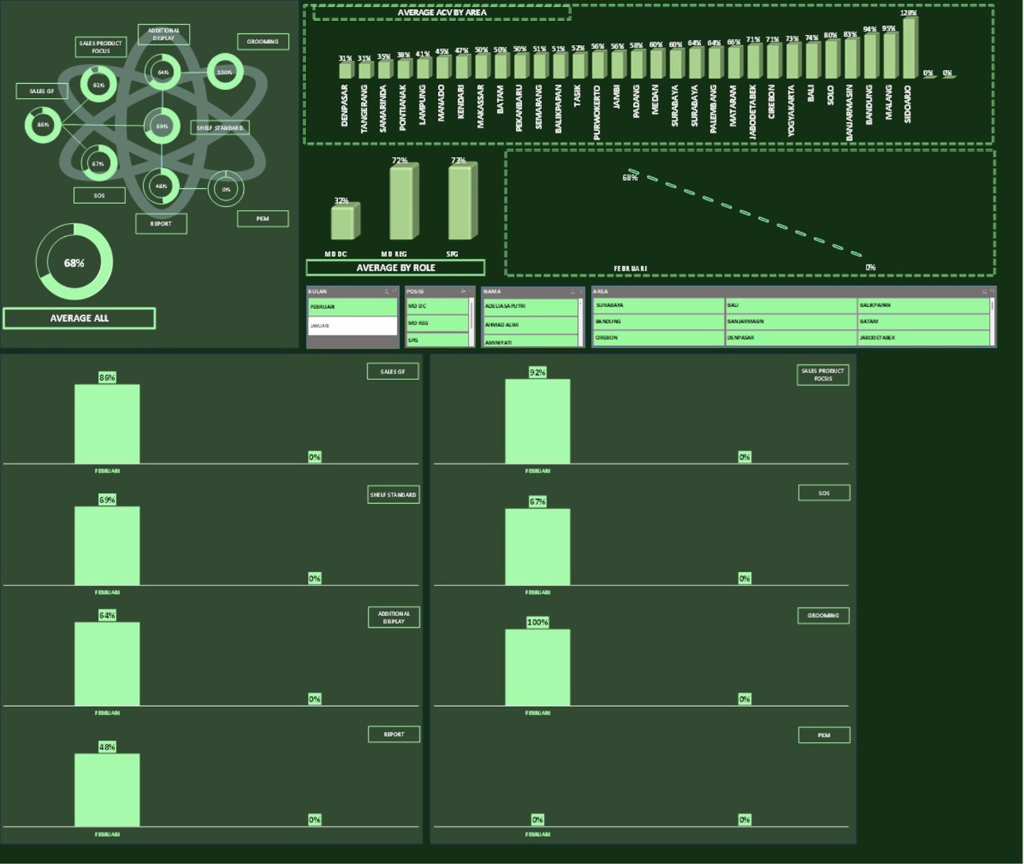Click the AVERAGE ACV BY AREA title

[442, 12]
